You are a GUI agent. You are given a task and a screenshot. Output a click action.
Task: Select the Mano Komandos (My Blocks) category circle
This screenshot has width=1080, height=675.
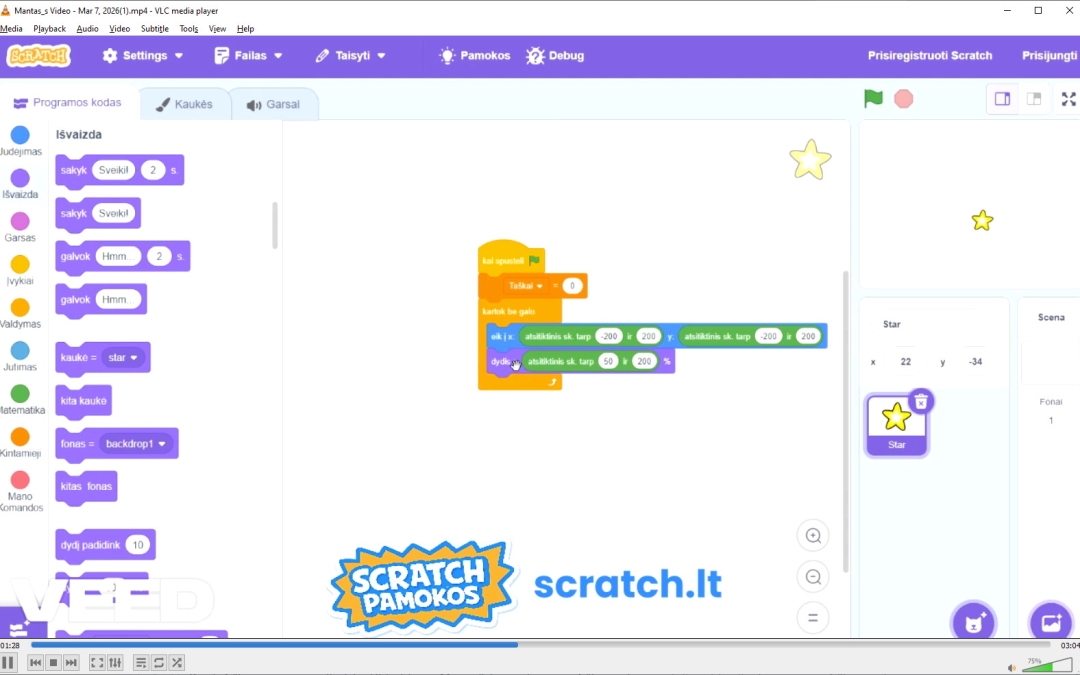tap(20, 479)
